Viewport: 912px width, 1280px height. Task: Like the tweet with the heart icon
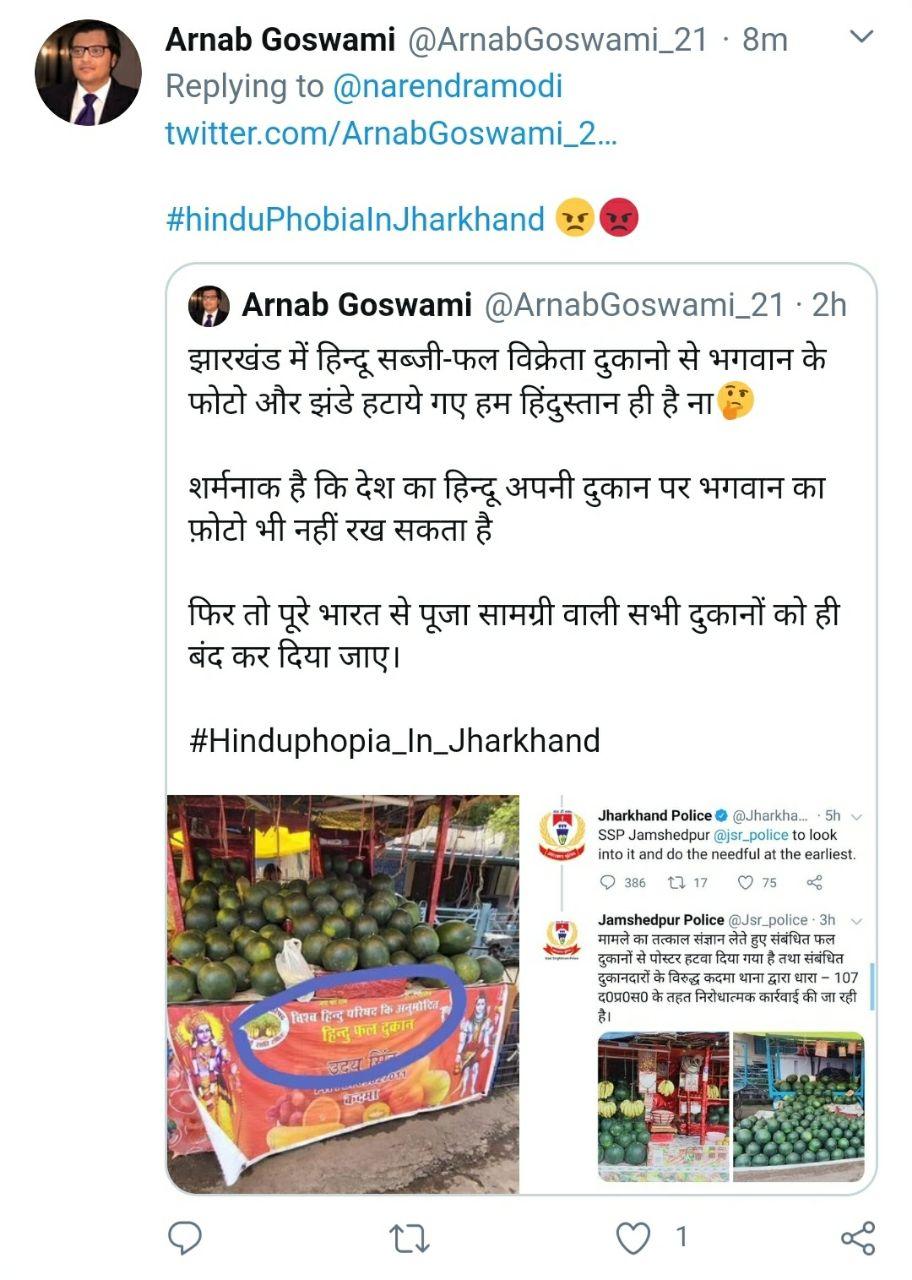coord(632,1239)
